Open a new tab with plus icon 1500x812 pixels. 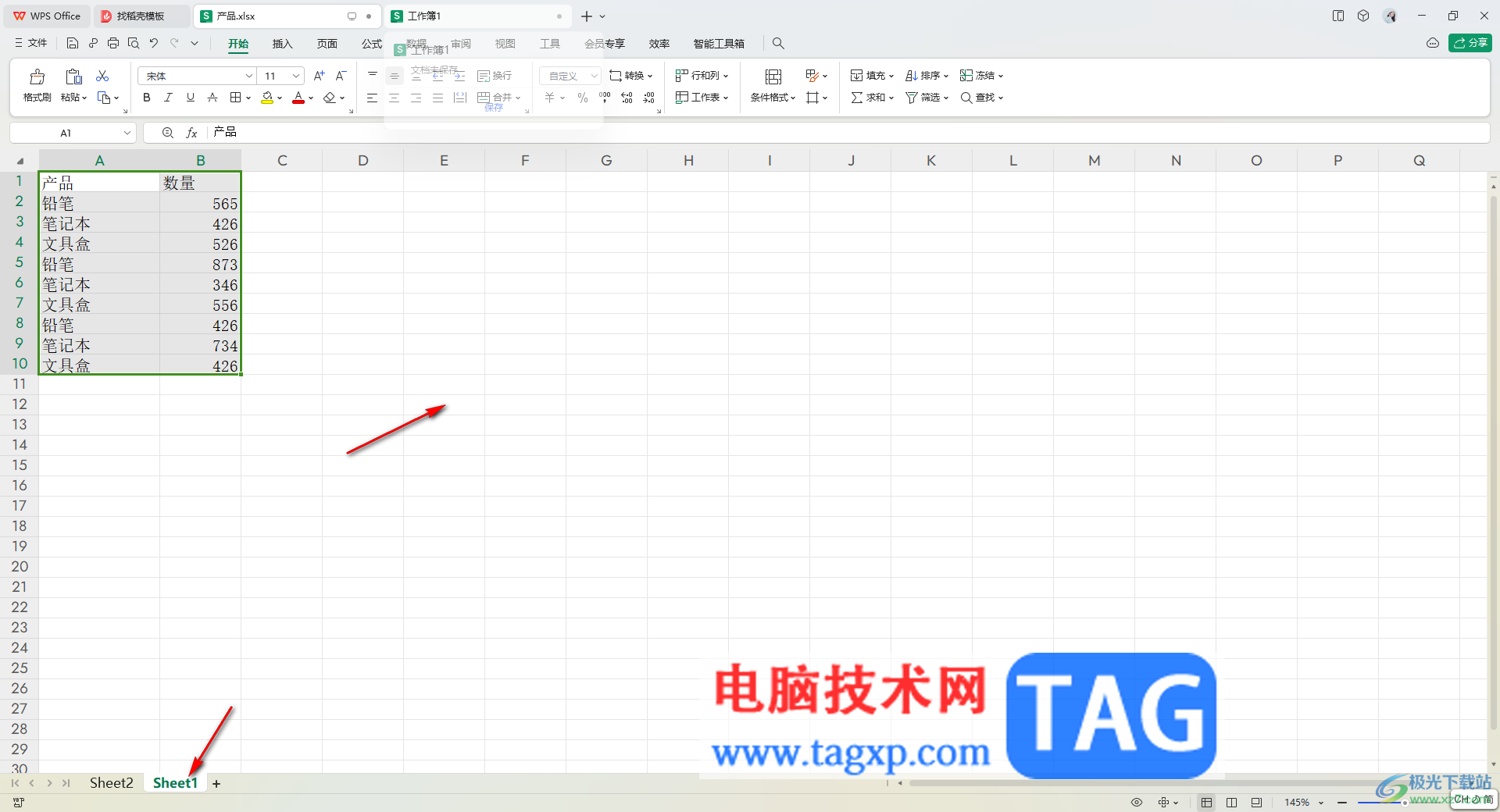tap(587, 16)
